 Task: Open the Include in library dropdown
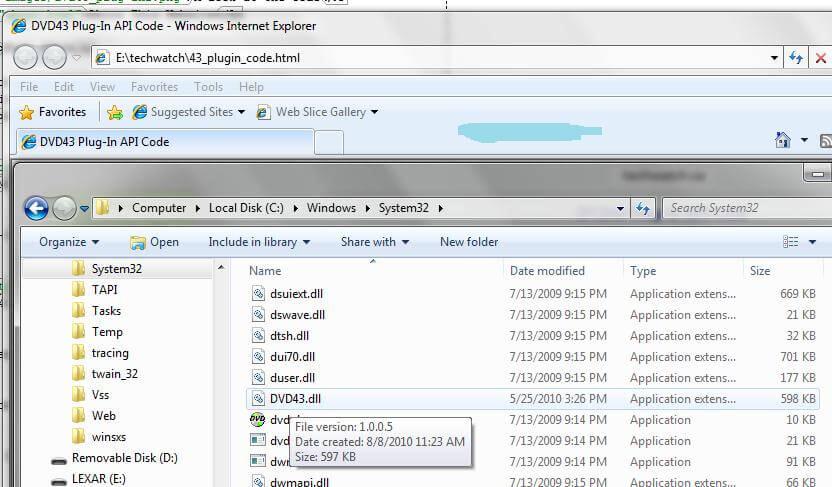[x=259, y=242]
